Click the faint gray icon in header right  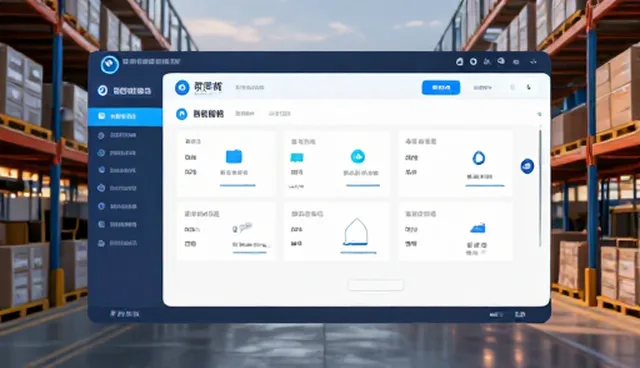point(513,87)
